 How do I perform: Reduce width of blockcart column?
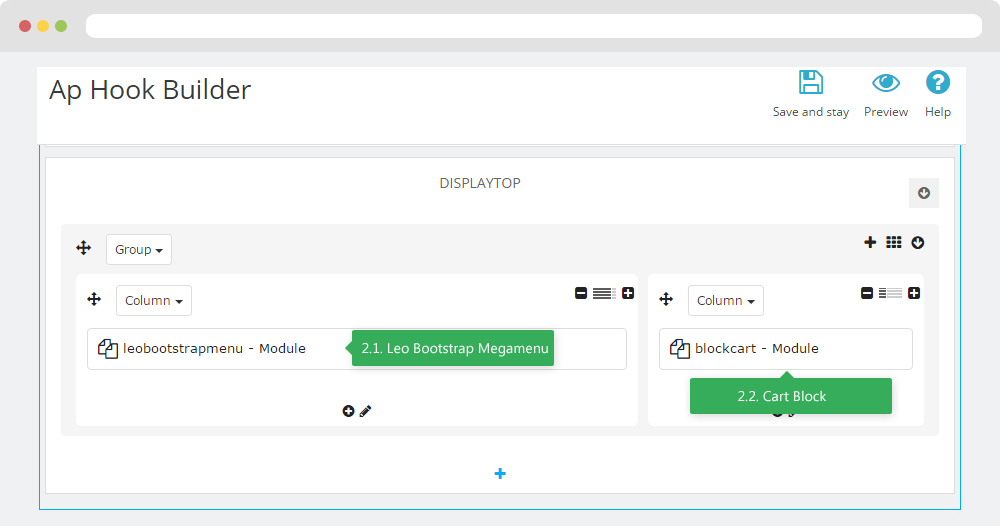pos(867,293)
